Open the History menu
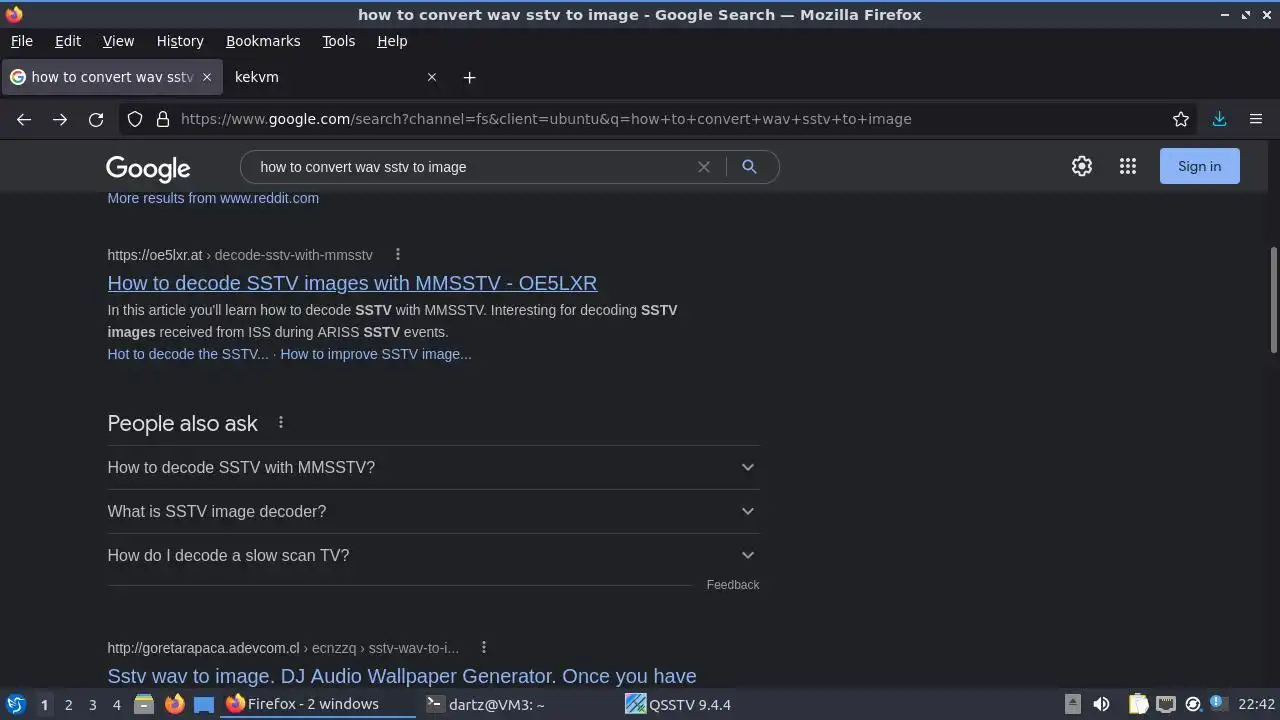Viewport: 1280px width, 720px height. pyautogui.click(x=180, y=41)
